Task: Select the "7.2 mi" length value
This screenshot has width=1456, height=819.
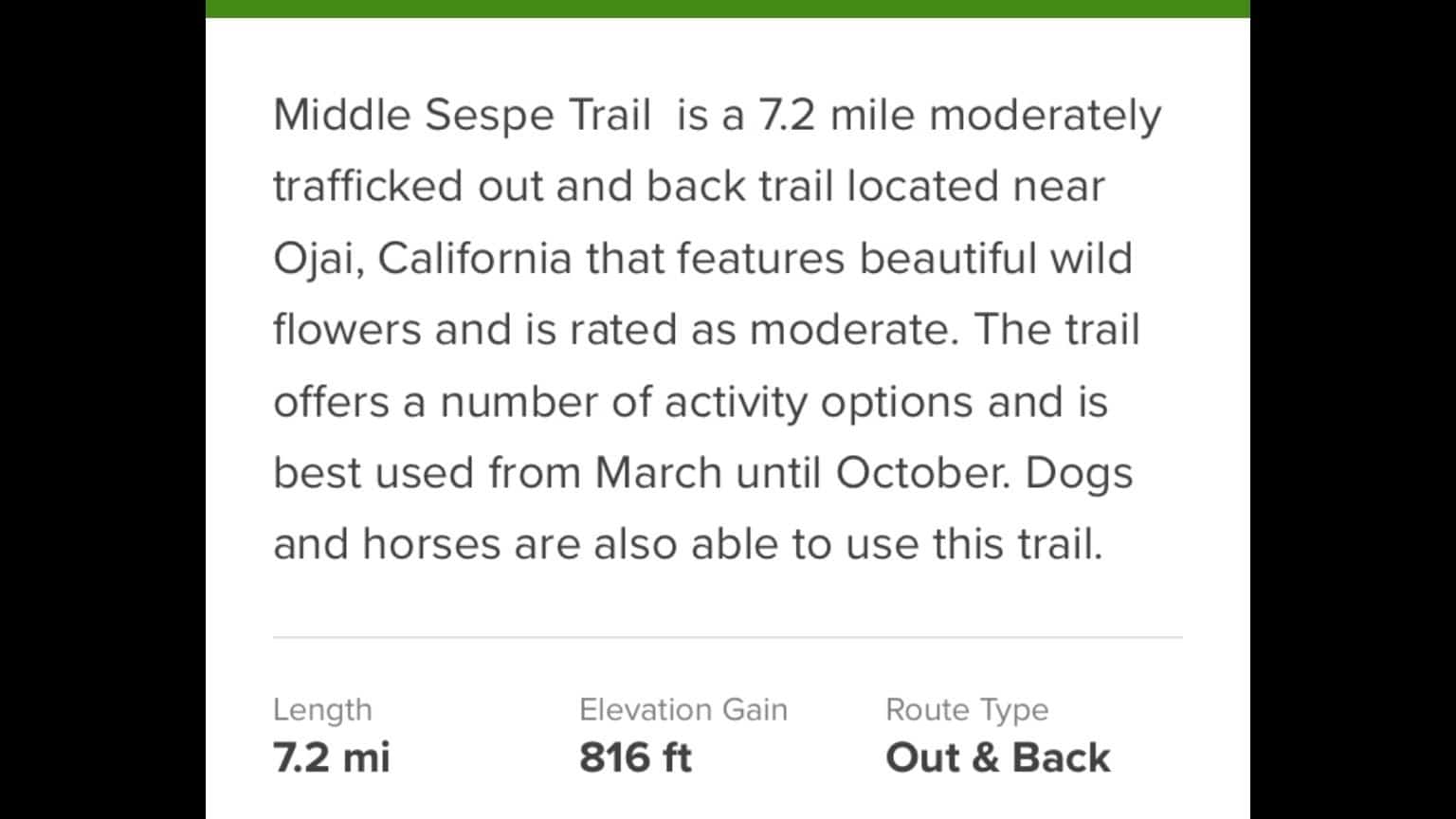Action: click(332, 757)
